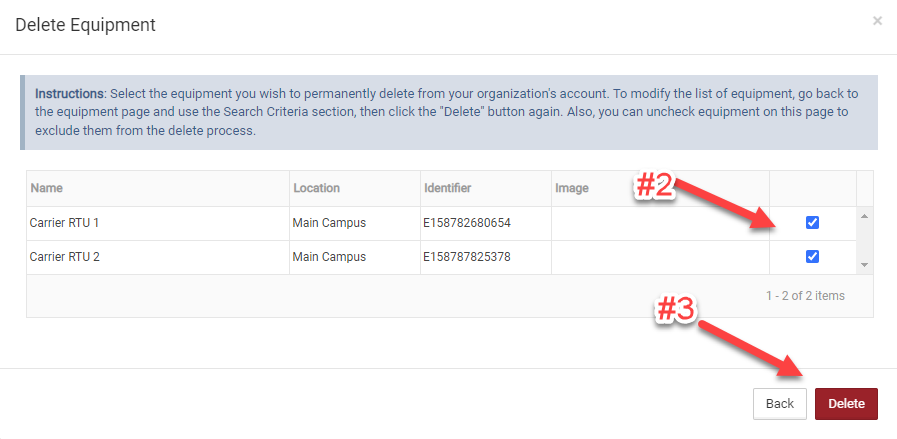897x439 pixels.
Task: Select the Identifier column header
Action: pos(447,188)
